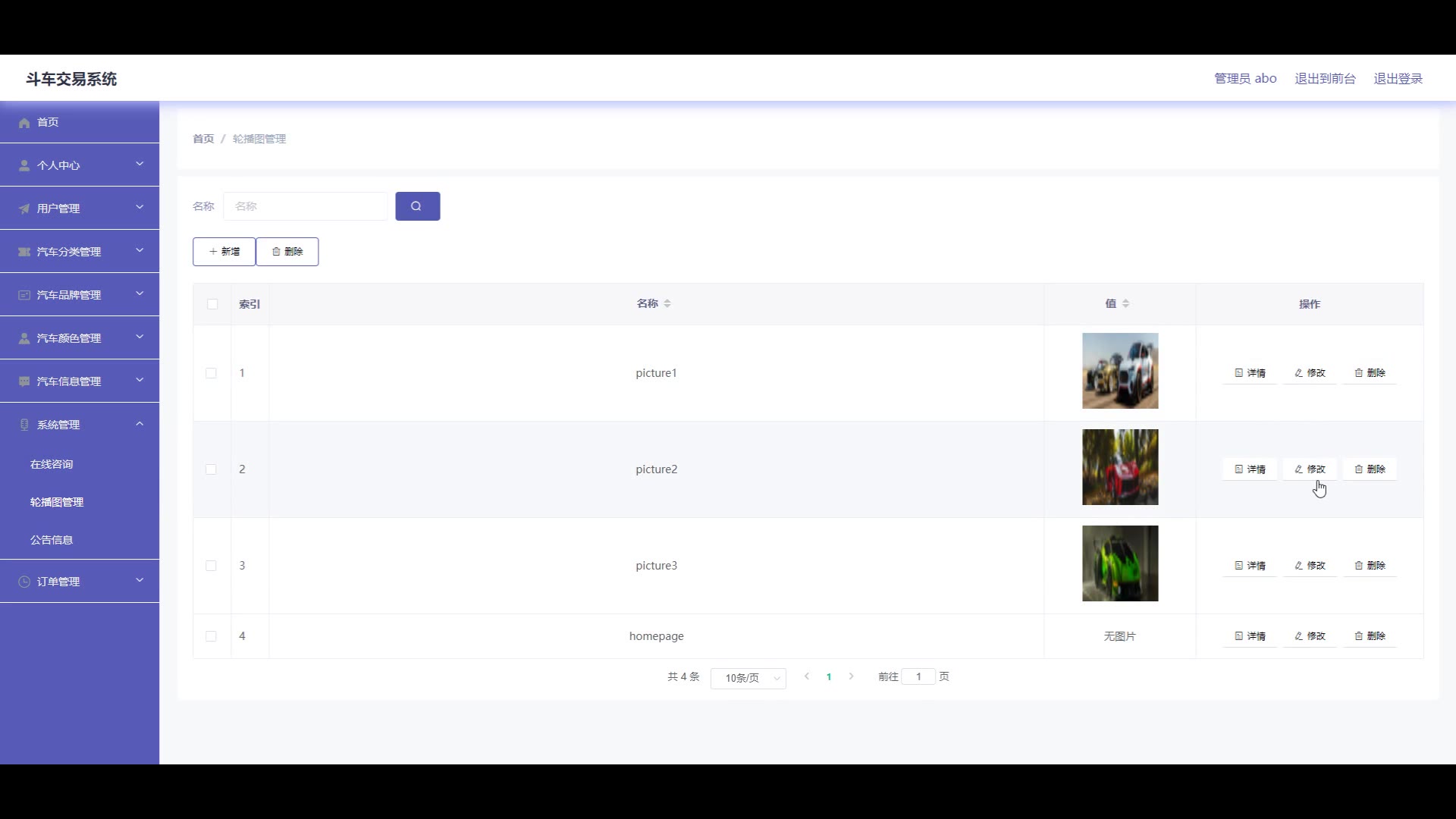Viewport: 1456px width, 819px height.
Task: Sort by the 名称 column arrows
Action: click(x=667, y=303)
